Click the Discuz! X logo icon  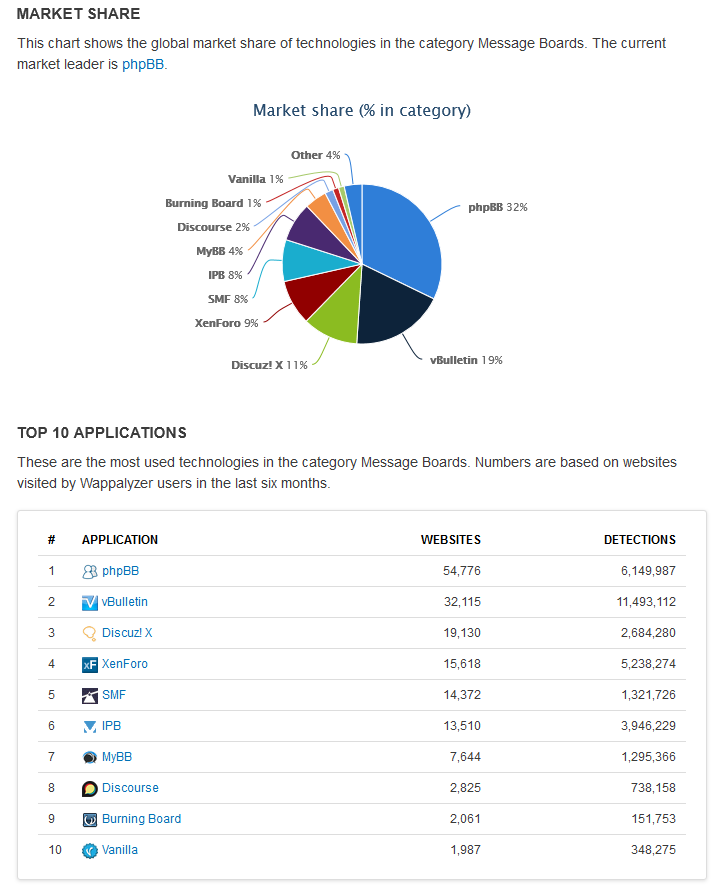[90, 633]
